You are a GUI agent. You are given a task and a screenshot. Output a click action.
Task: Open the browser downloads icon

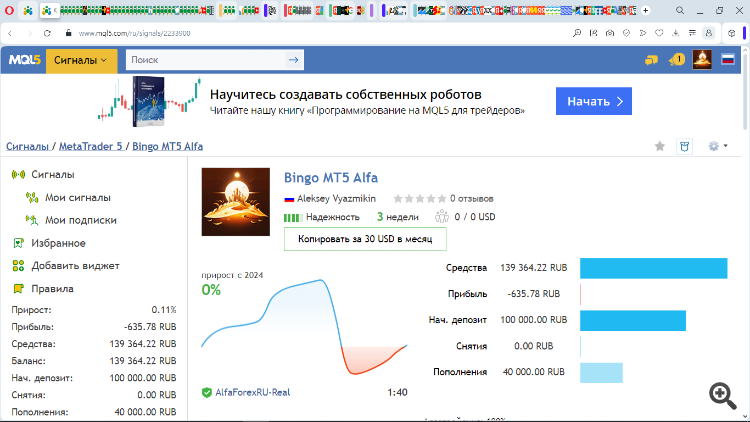675,33
